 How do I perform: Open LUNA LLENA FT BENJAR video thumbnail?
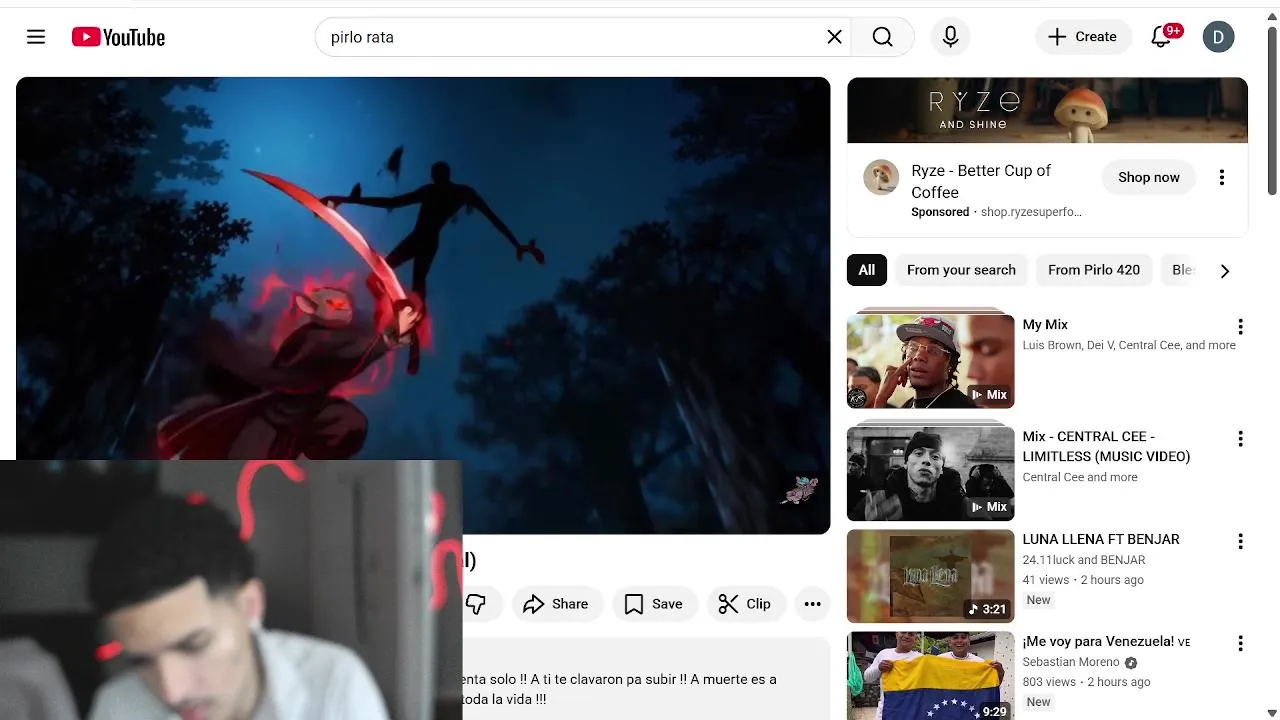pyautogui.click(x=930, y=576)
